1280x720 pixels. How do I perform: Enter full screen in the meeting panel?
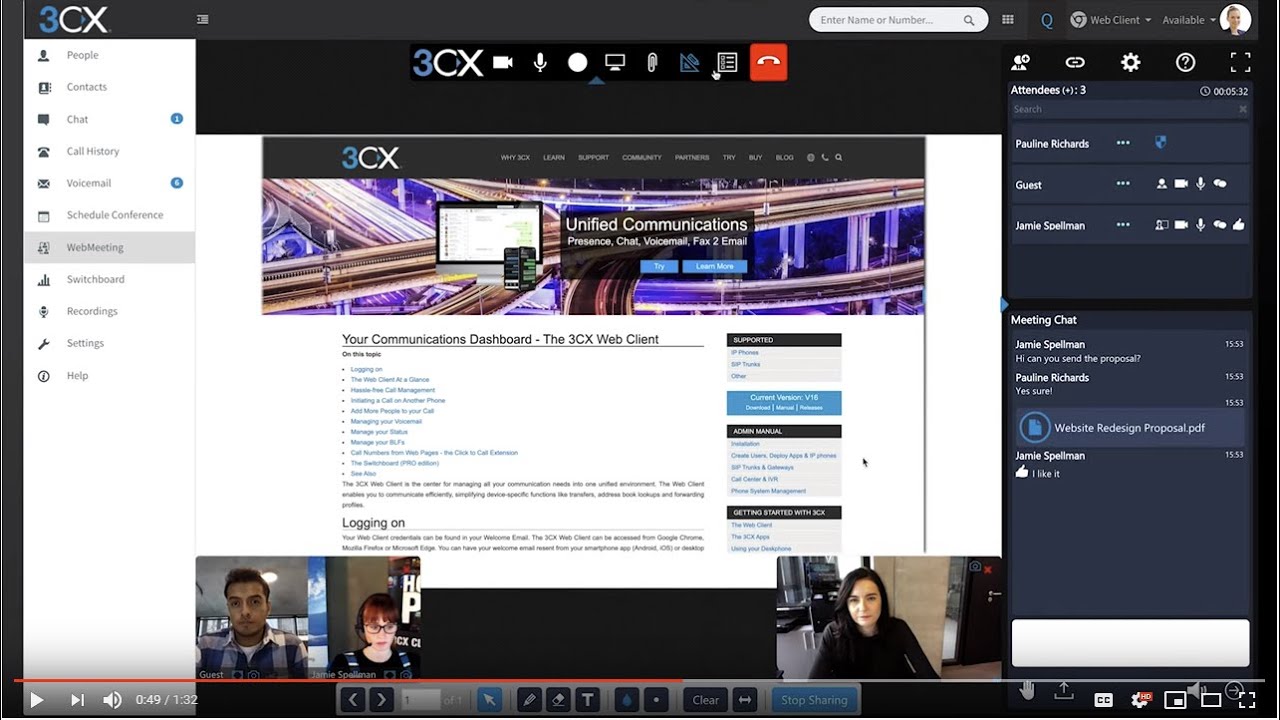point(1240,62)
